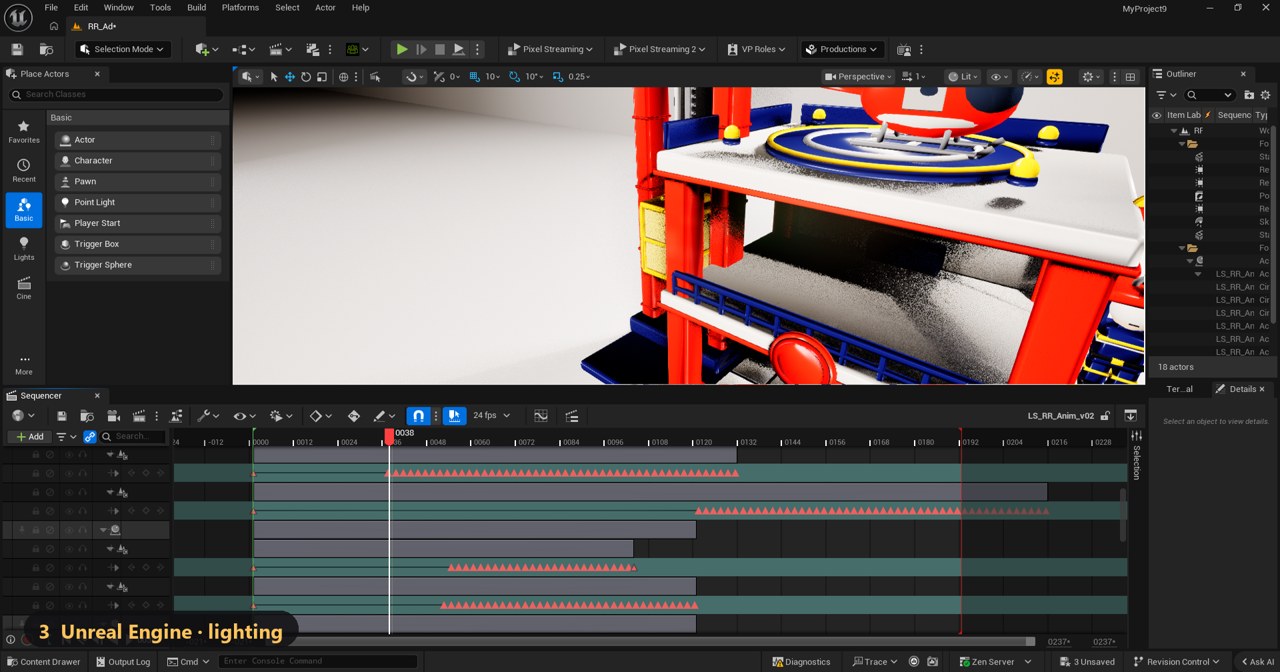1280x672 pixels.
Task: Toggle the blue link filter button near Add
Action: point(90,437)
